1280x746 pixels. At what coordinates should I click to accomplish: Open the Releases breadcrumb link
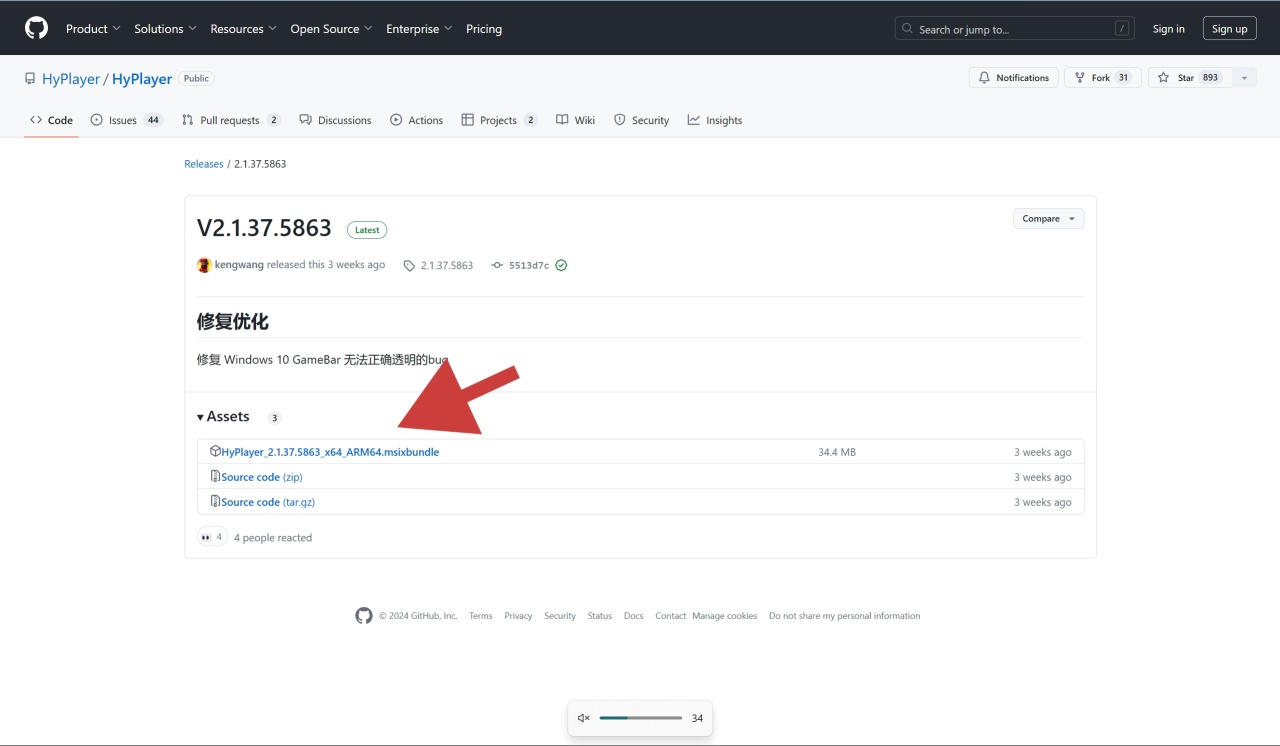point(204,164)
